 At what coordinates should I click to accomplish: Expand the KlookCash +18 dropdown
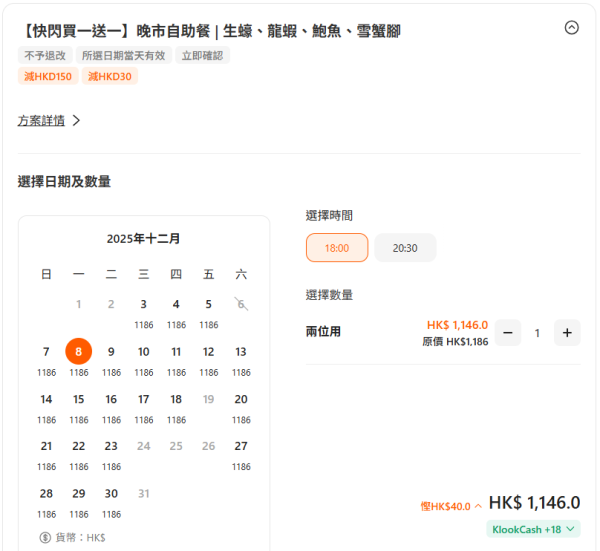533,529
